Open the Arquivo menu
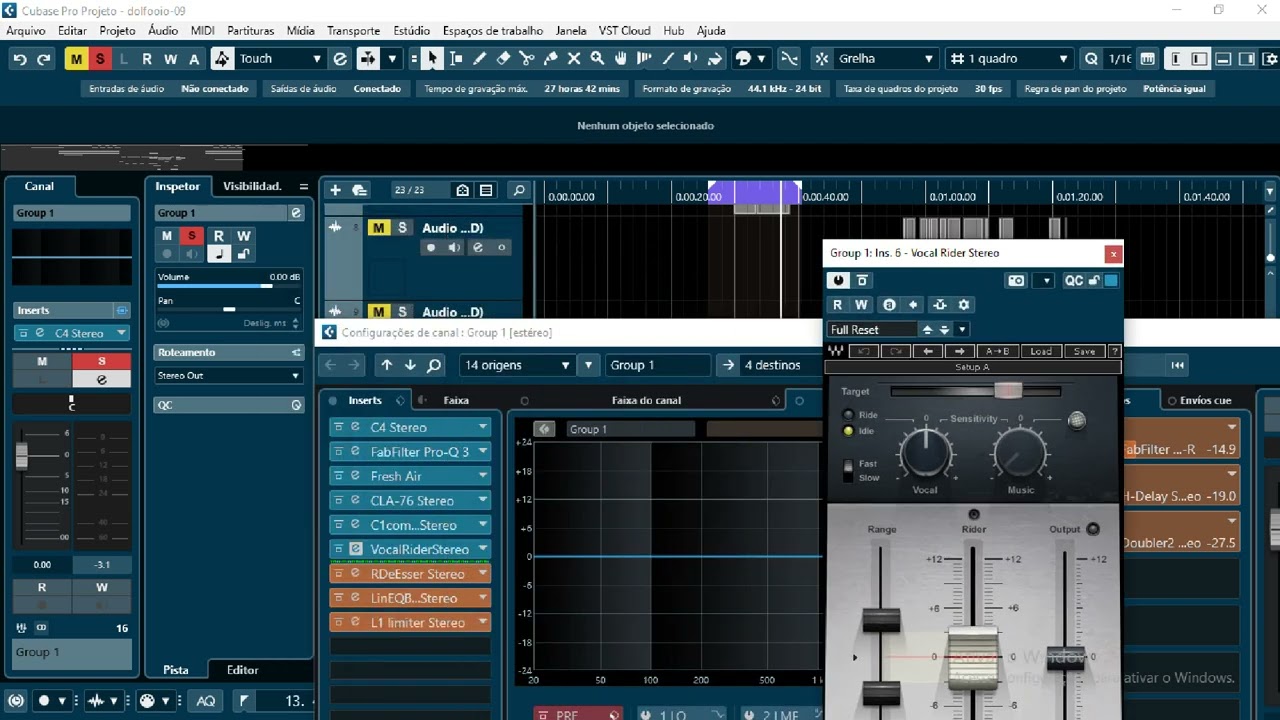Screen dimensions: 1280x720 tap(26, 31)
